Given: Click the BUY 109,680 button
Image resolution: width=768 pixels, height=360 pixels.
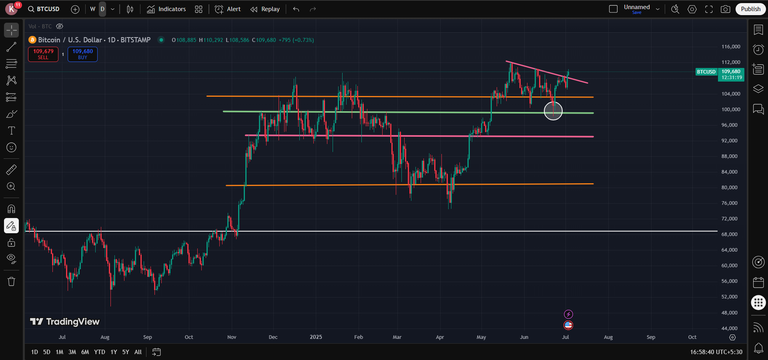Looking at the screenshot, I should tap(82, 54).
